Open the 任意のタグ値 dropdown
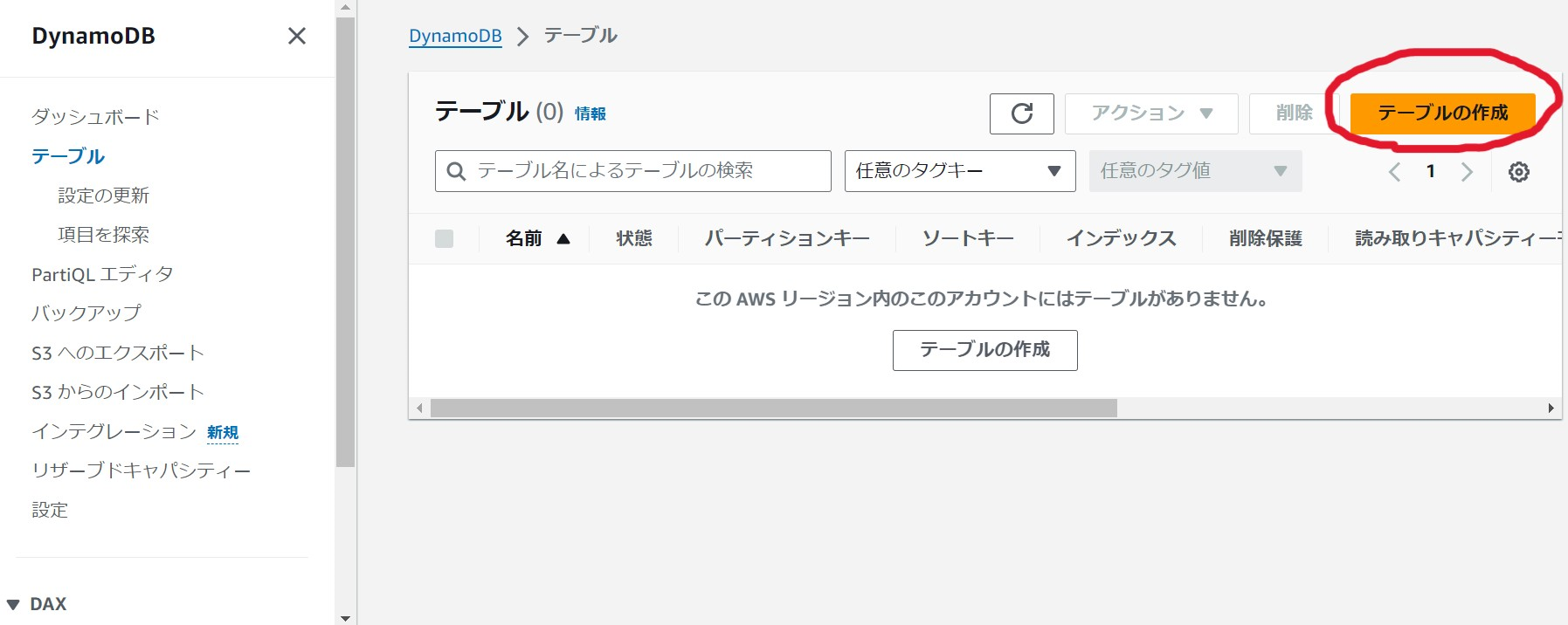Screen dimensions: 1568x625 pos(1195,171)
